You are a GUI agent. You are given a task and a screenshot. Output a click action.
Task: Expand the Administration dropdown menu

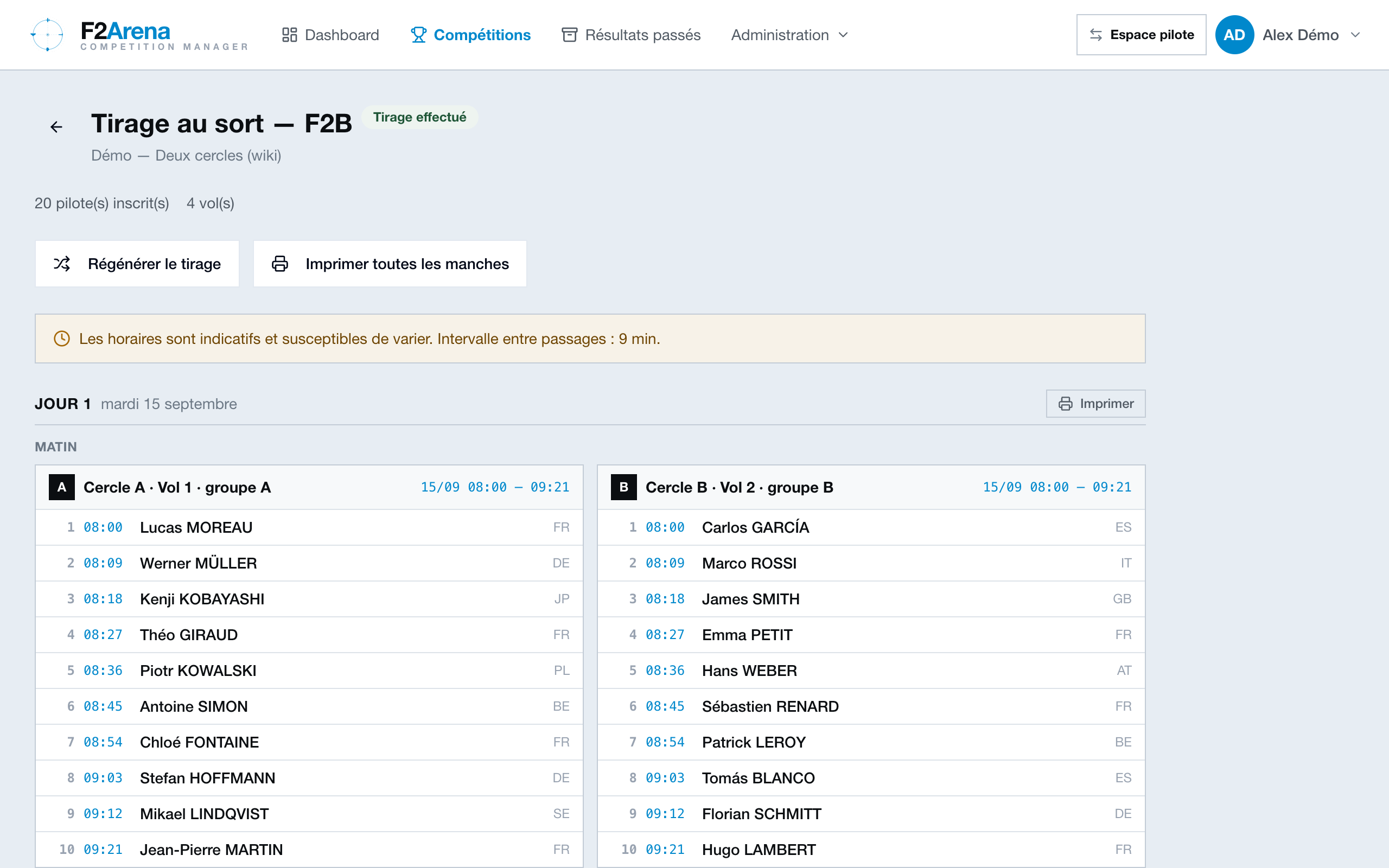point(789,35)
